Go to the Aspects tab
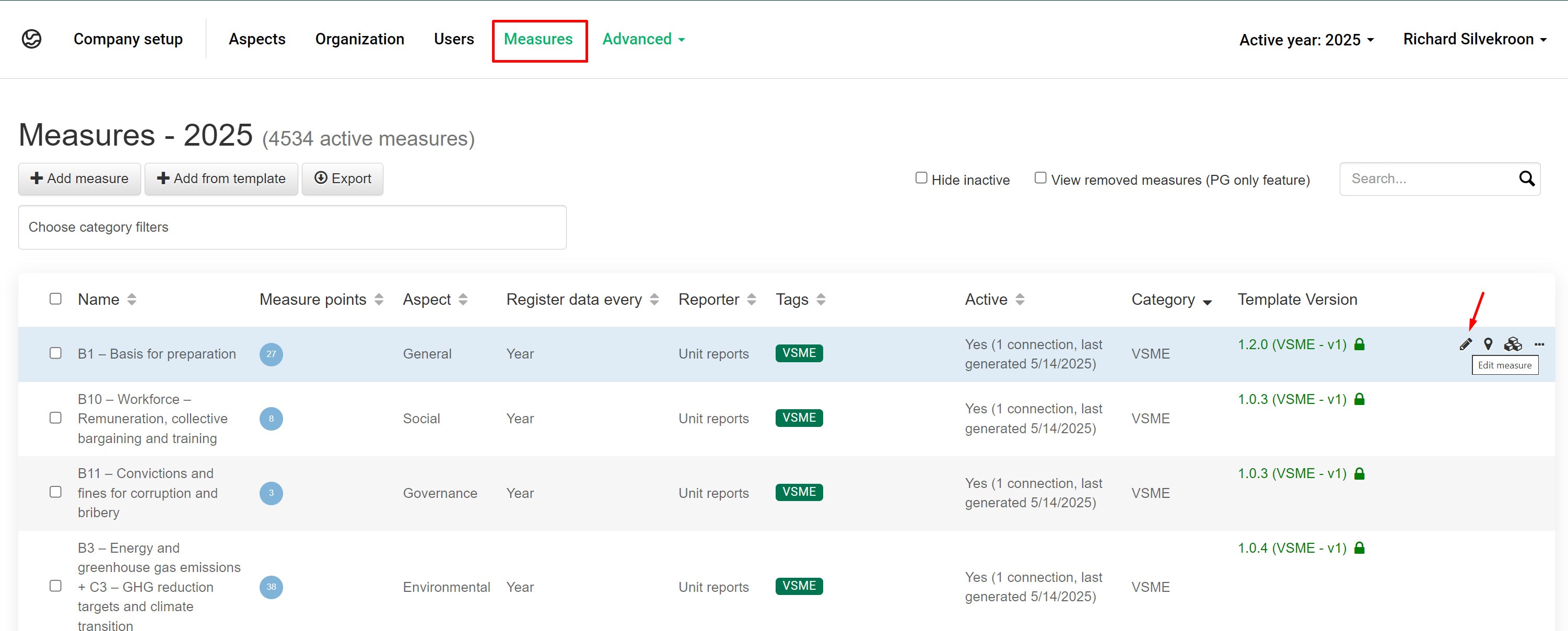The image size is (1568, 631). tap(257, 40)
